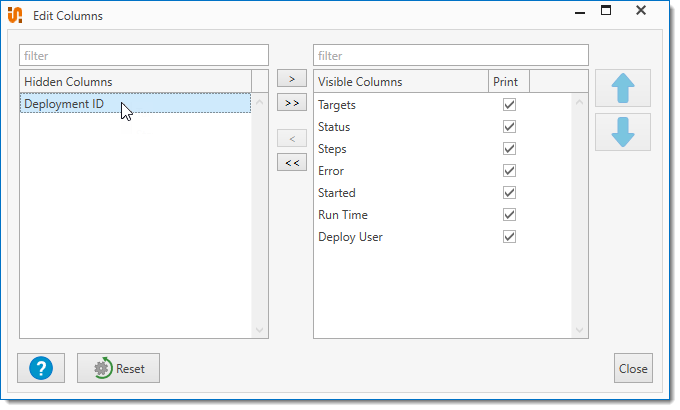The height and width of the screenshot is (410, 680).
Task: Reset columns to the default layout
Action: (x=118, y=368)
